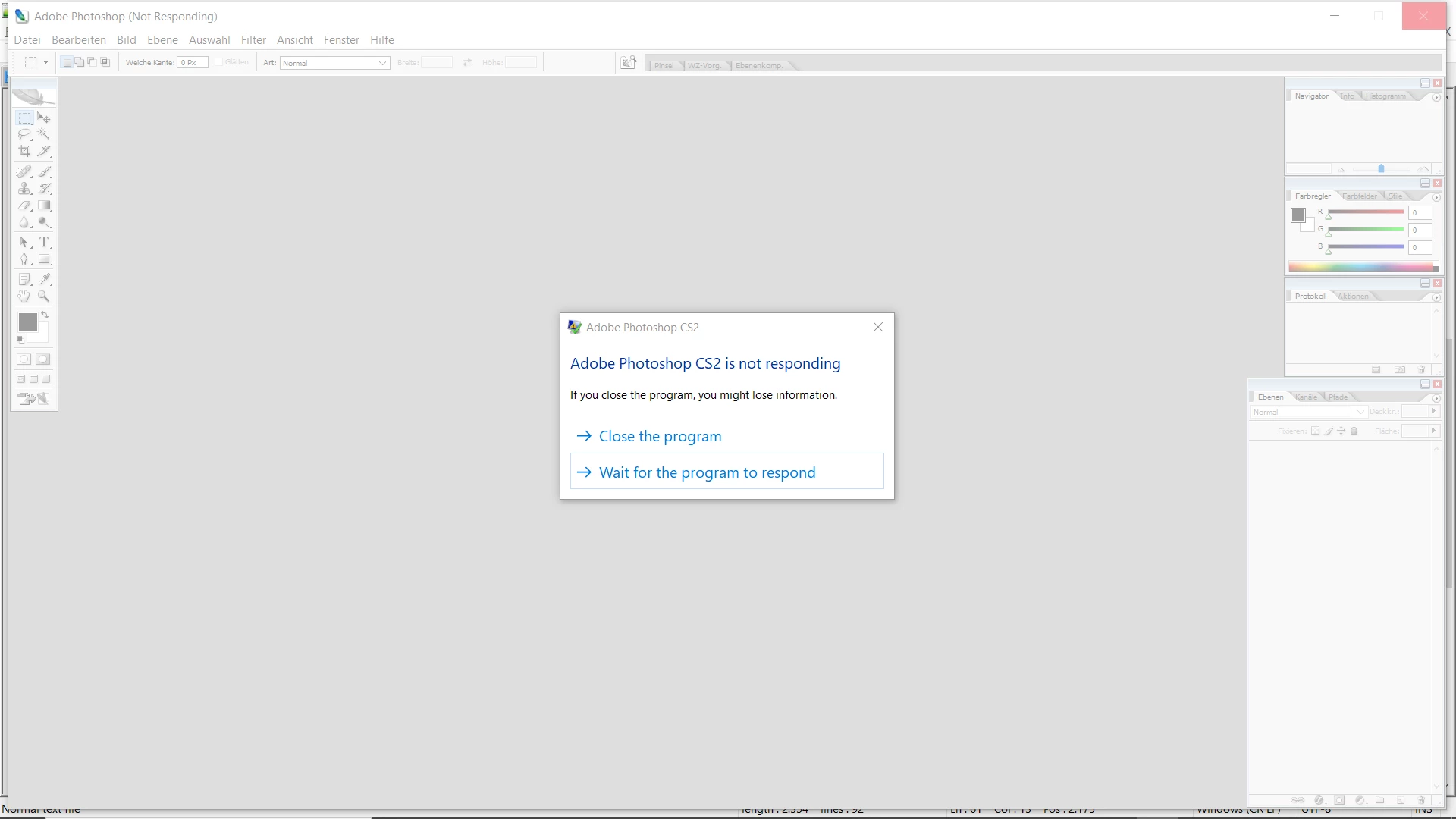Viewport: 1456px width, 819px height.
Task: Select the Eraser tool
Action: [x=24, y=206]
